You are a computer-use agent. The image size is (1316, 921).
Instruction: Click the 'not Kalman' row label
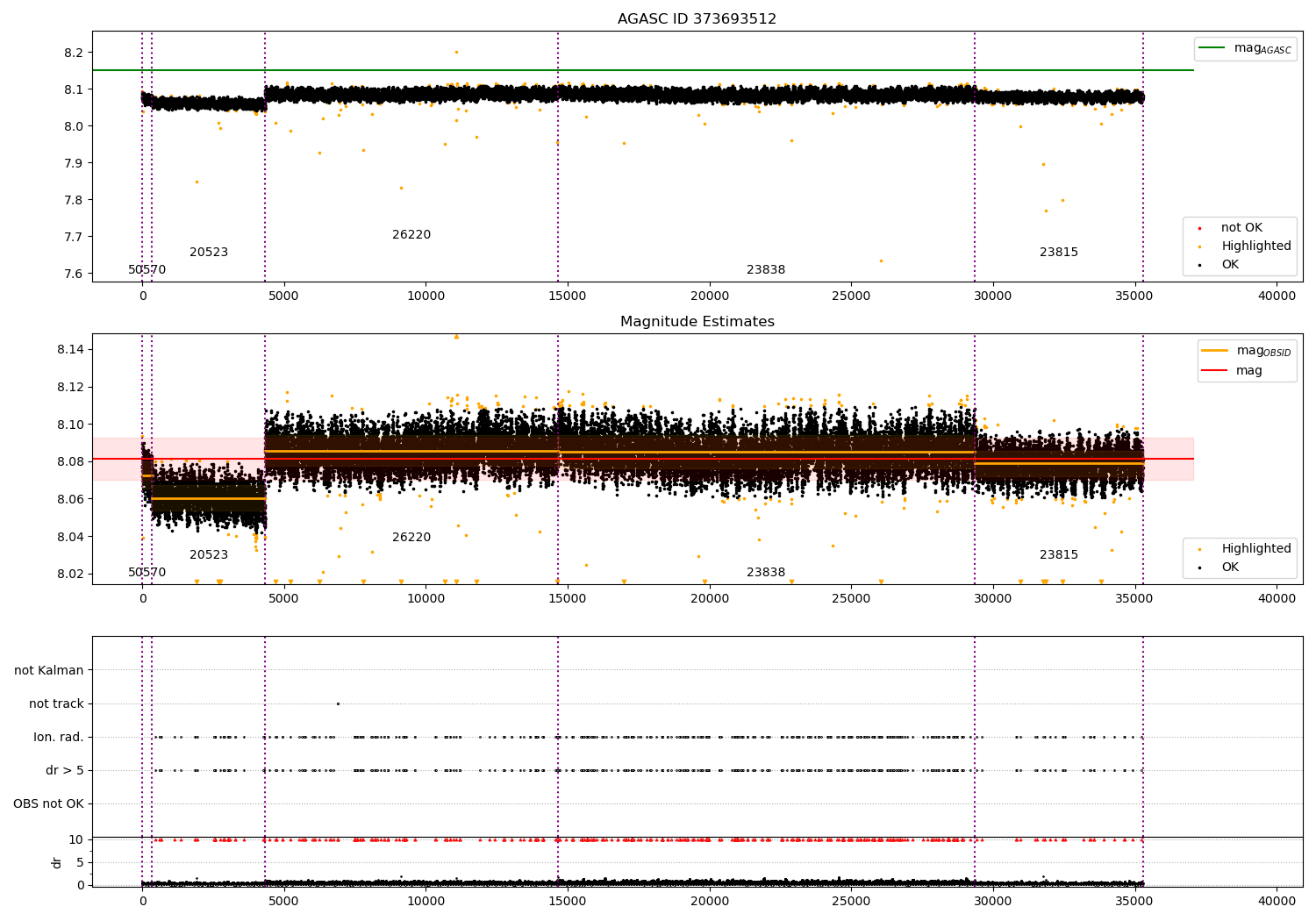click(x=49, y=671)
